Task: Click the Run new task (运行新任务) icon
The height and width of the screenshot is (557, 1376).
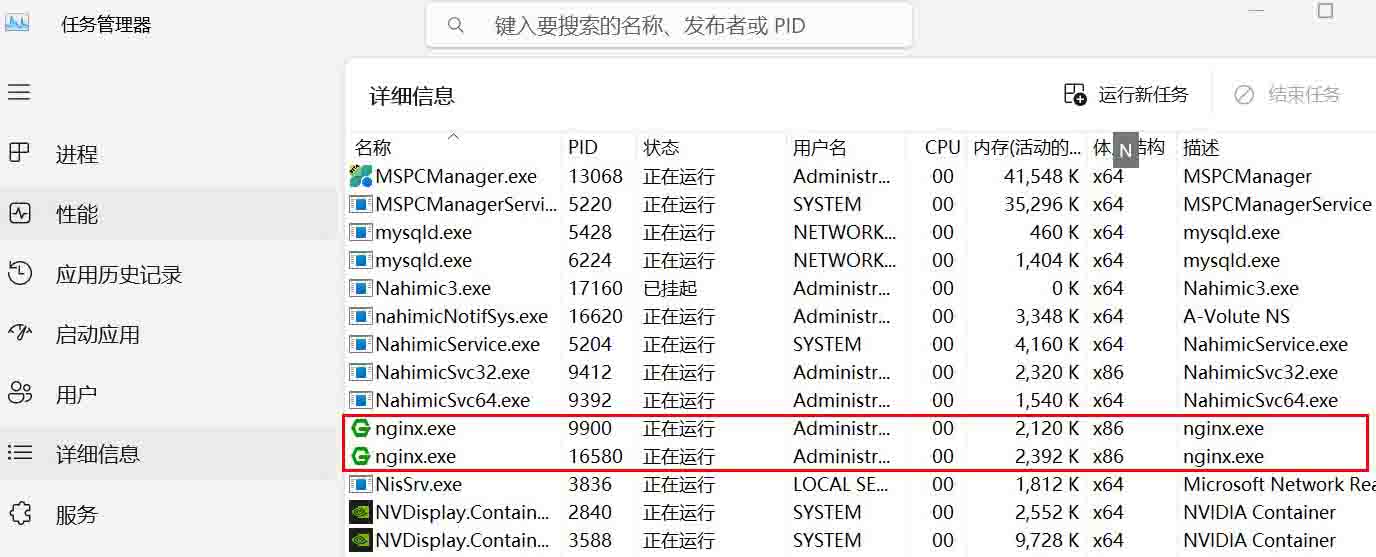Action: [x=1075, y=94]
